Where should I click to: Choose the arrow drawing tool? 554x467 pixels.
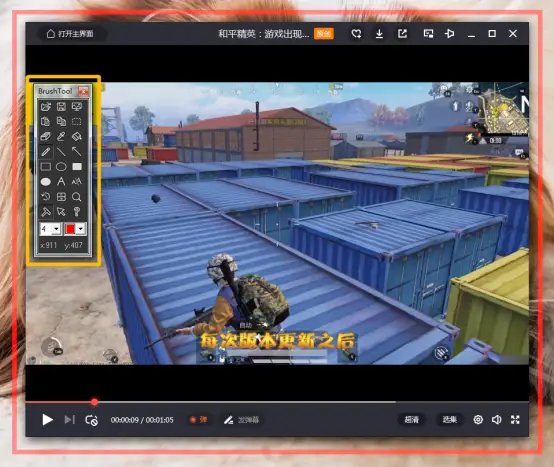(x=77, y=152)
